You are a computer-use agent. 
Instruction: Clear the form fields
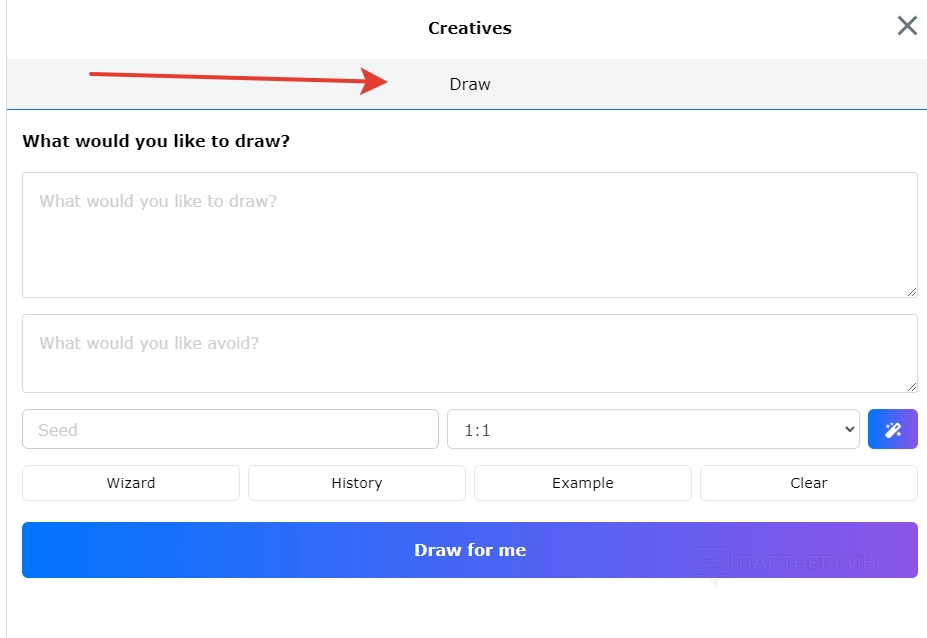pos(809,483)
